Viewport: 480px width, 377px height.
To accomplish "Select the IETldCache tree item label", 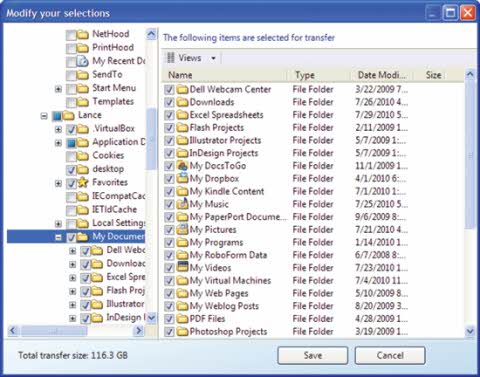I will (x=114, y=209).
